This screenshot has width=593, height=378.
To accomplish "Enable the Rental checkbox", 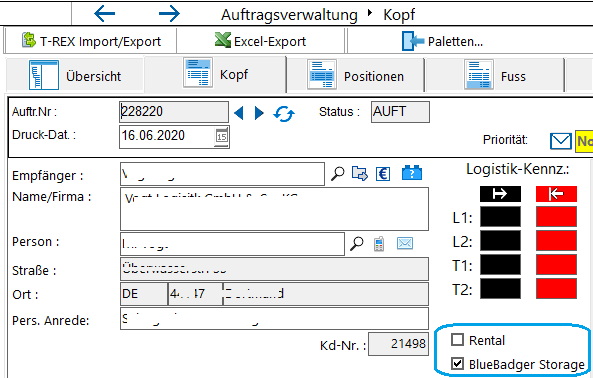I will click(457, 340).
